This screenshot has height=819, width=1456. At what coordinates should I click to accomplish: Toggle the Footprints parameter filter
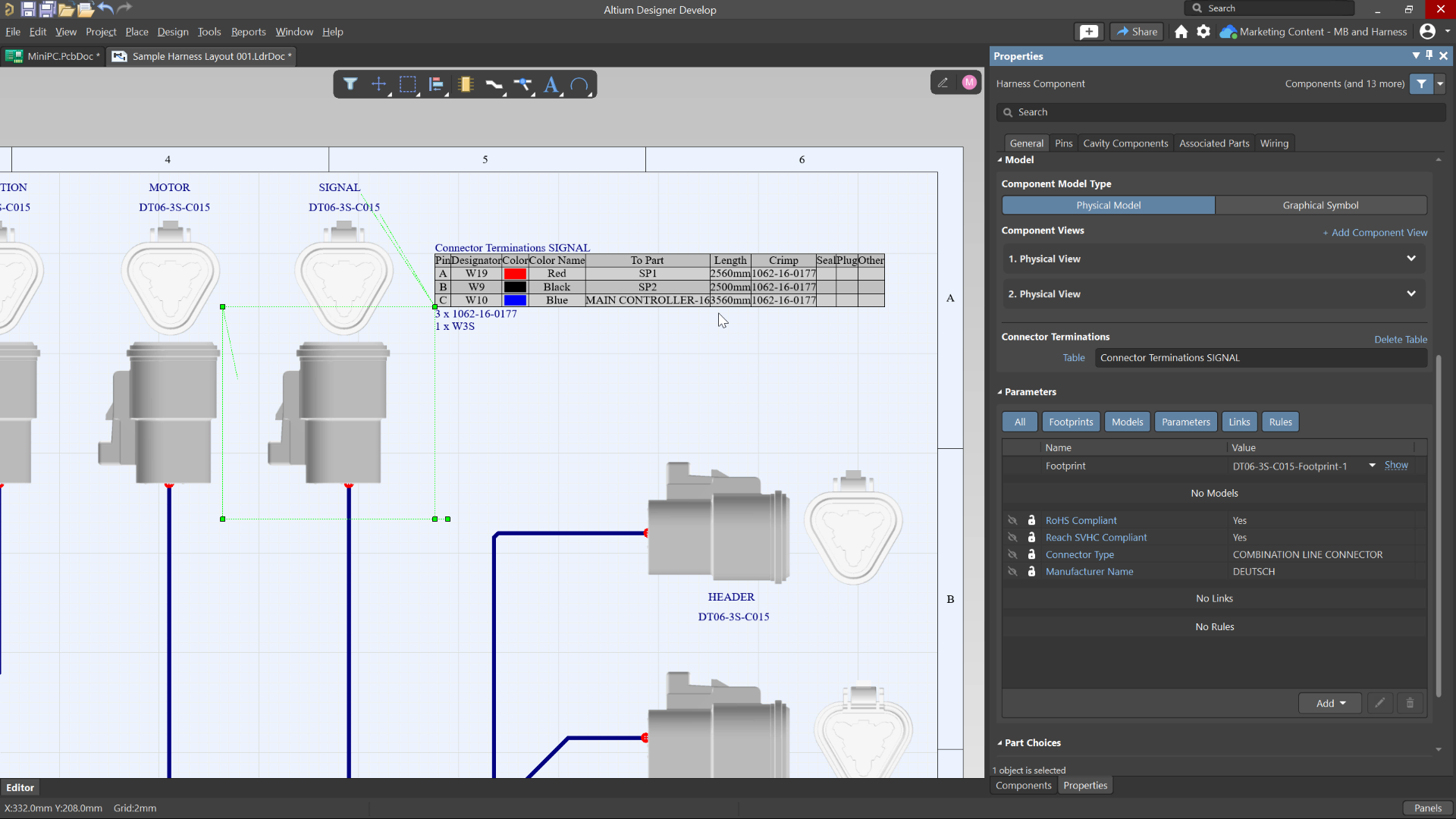[1071, 422]
